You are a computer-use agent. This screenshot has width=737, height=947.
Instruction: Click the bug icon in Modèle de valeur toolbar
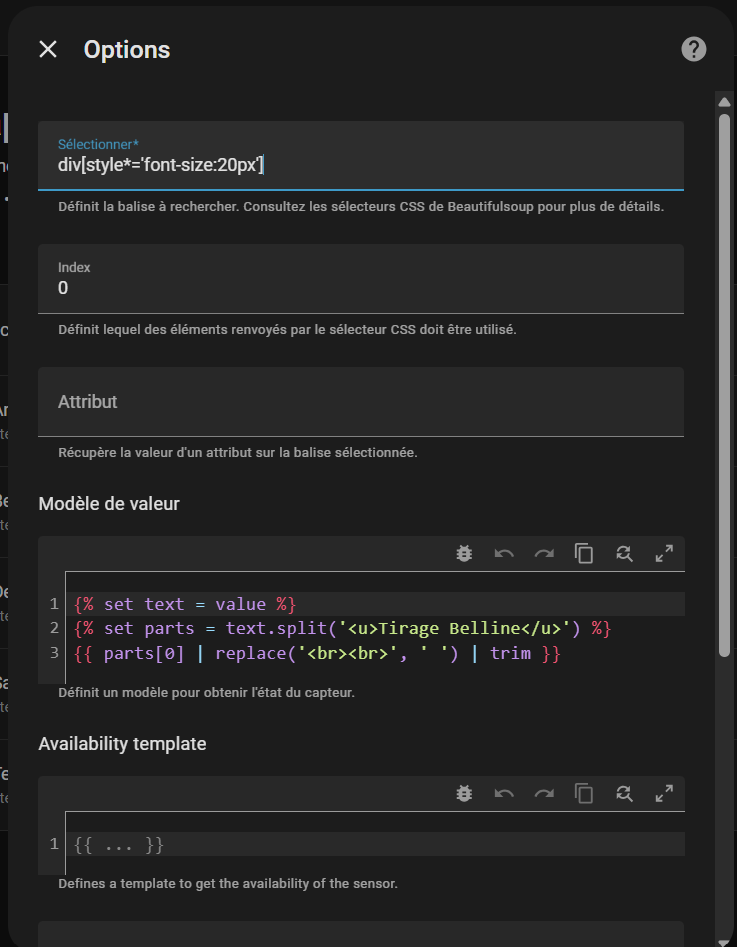point(464,553)
